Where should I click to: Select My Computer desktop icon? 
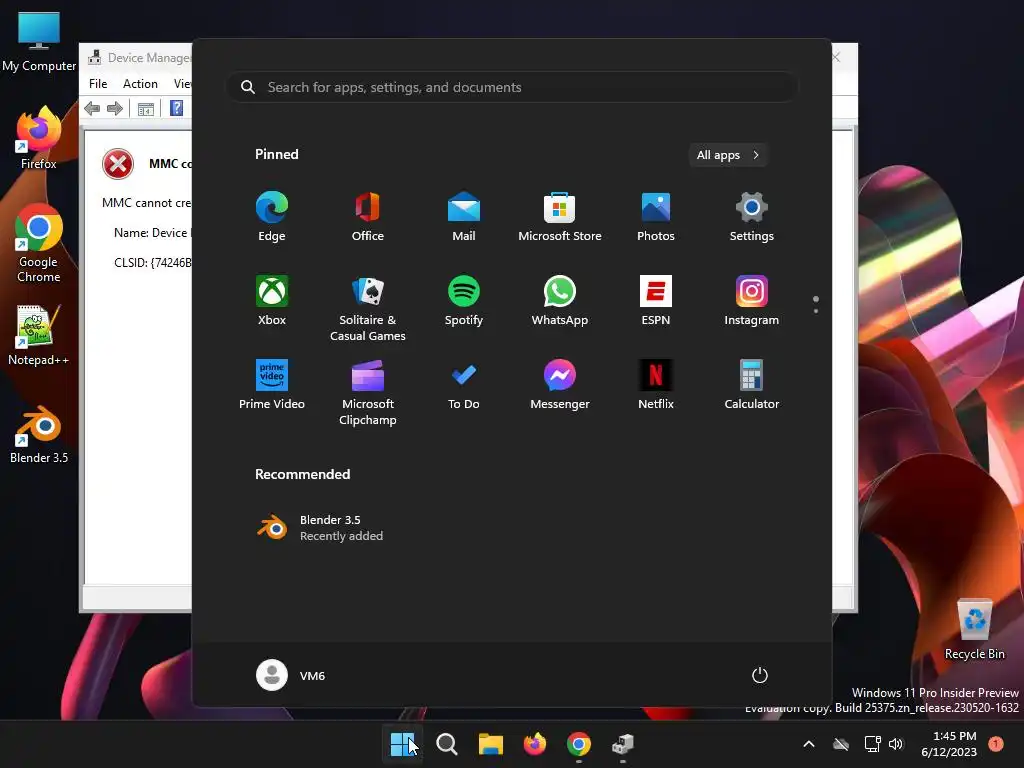[39, 42]
